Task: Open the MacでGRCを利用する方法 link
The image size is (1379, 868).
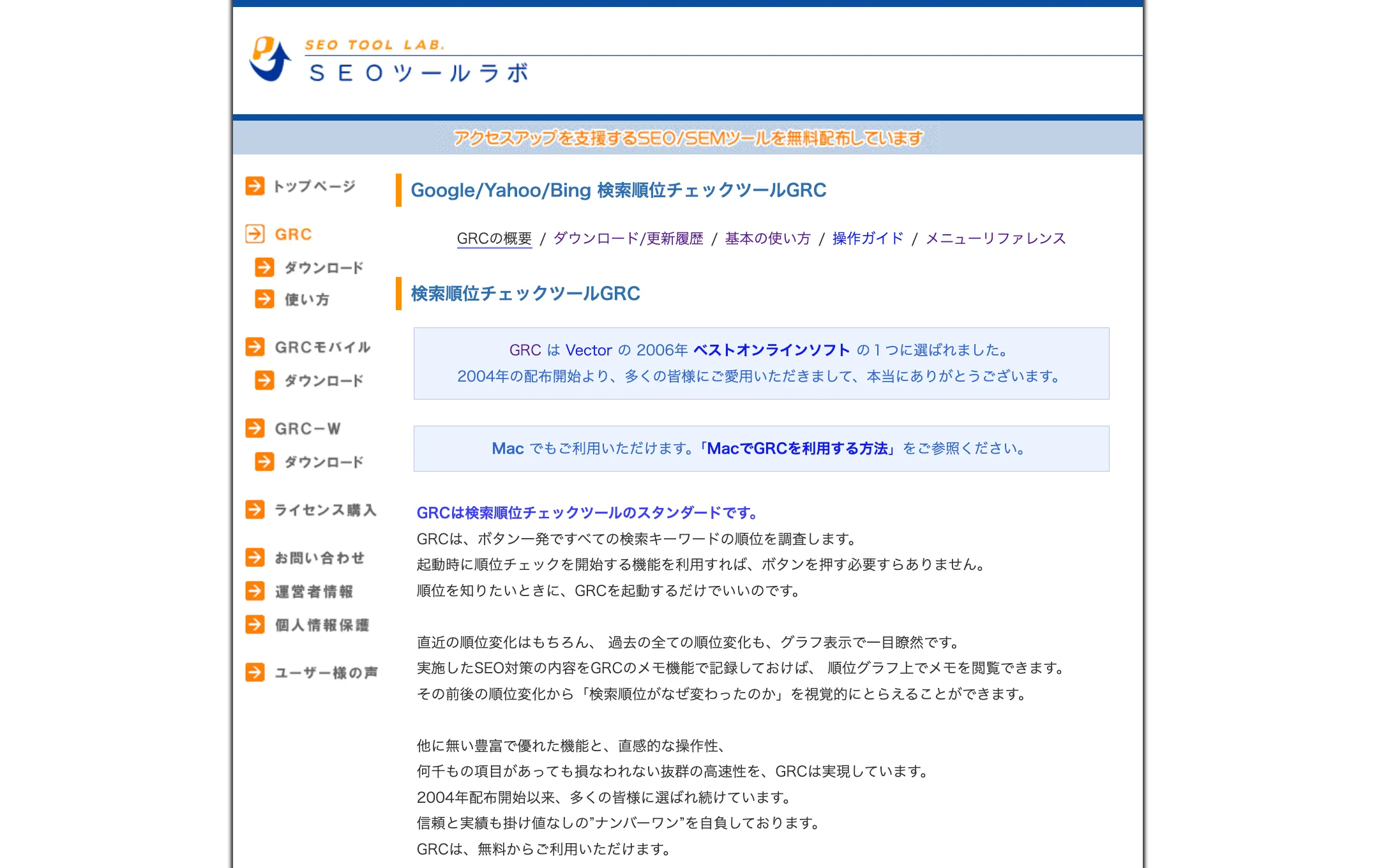Action: 797,449
